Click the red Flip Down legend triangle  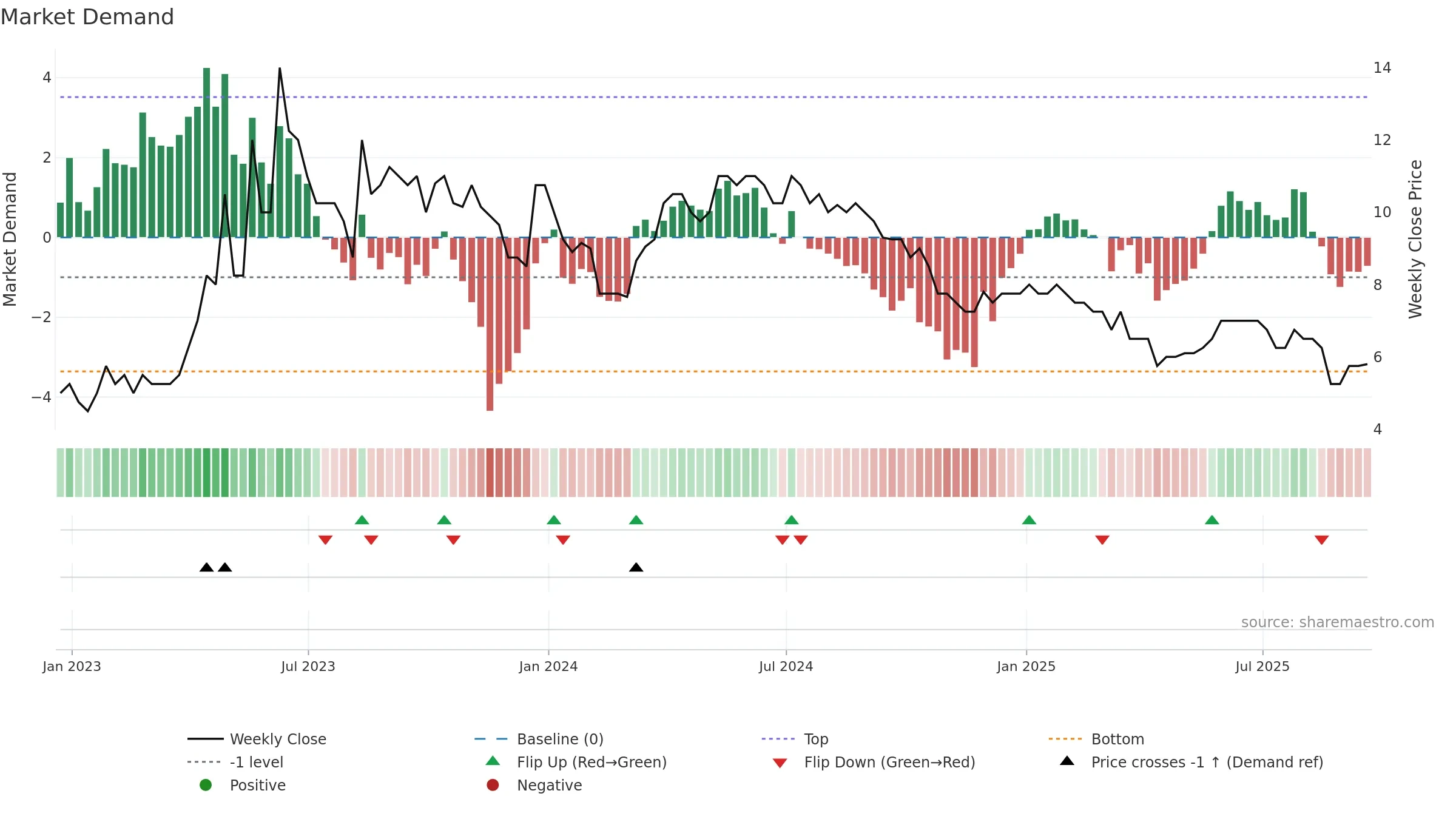[x=780, y=763]
